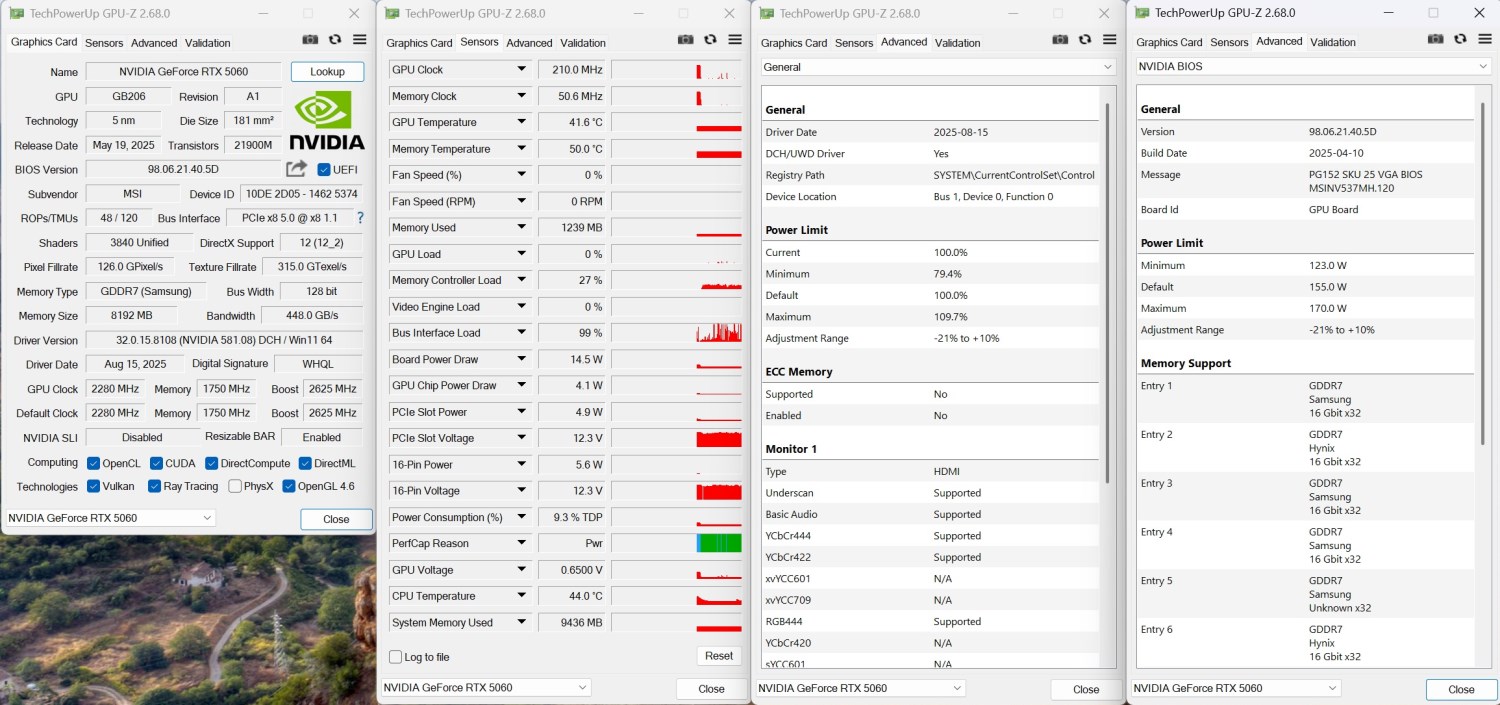This screenshot has height=705, width=1500.
Task: Click the Bus Interface Load graph
Action: click(677, 333)
